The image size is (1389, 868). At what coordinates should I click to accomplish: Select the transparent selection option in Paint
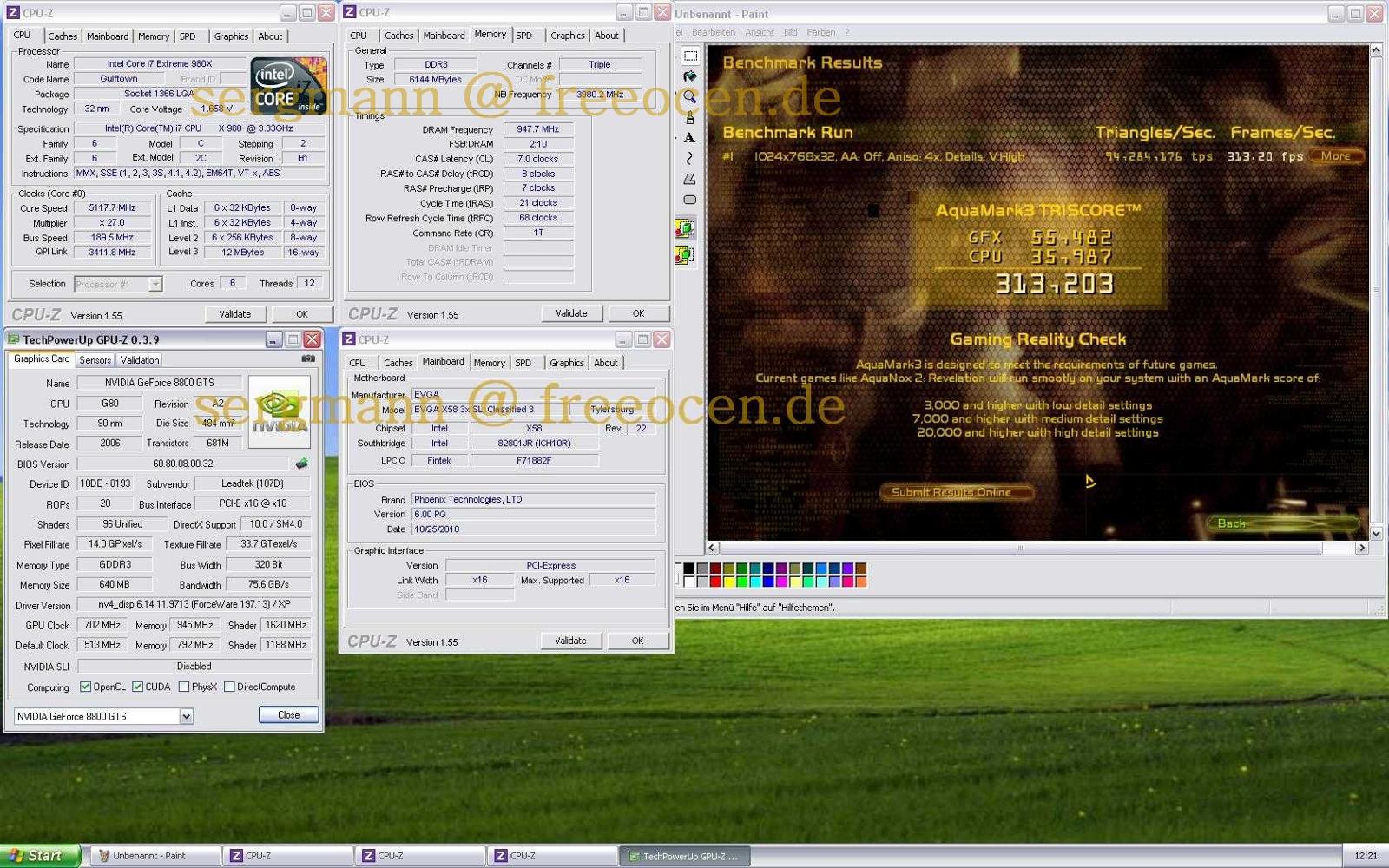[685, 255]
